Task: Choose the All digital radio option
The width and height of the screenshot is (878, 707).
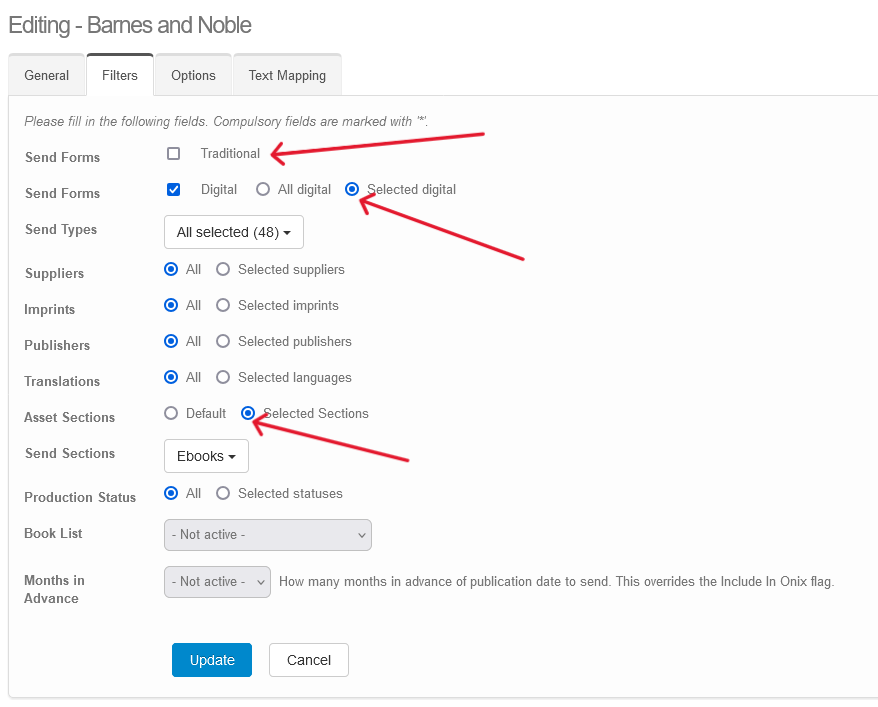Action: tap(263, 189)
